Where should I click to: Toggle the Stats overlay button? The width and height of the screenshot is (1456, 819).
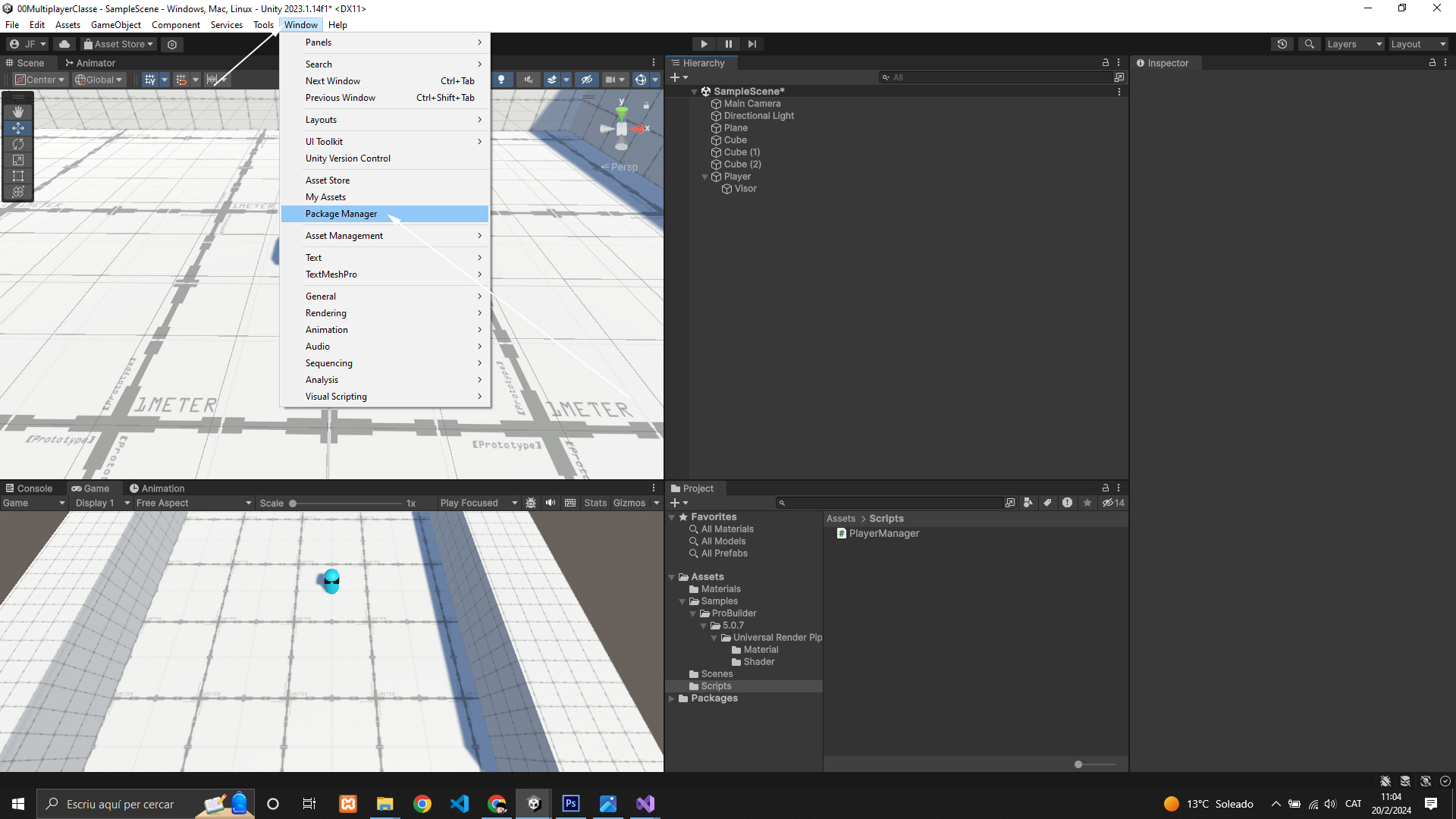pos(595,503)
